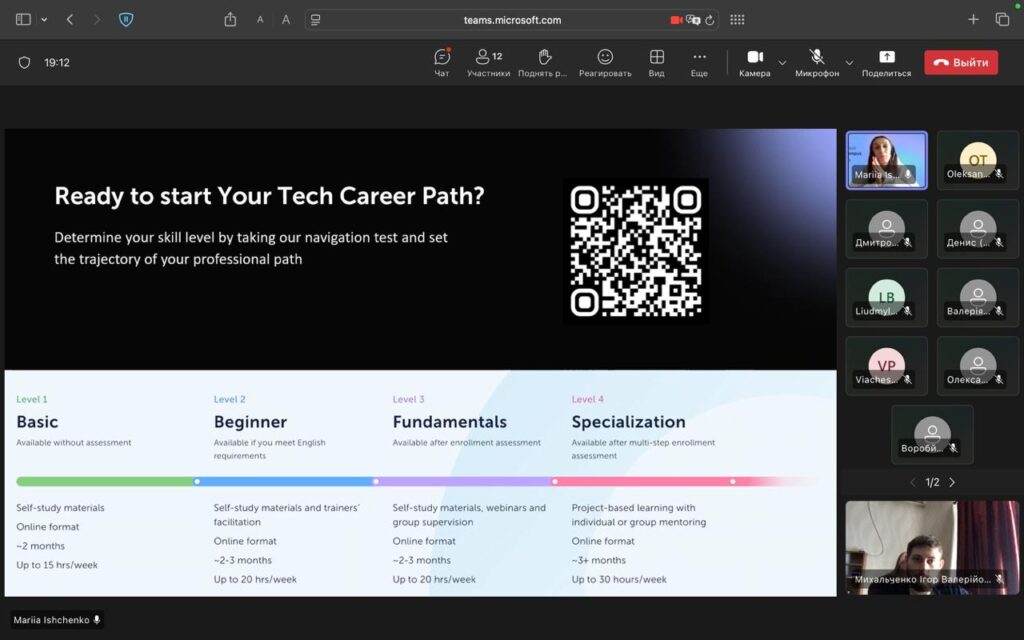
Task: Click the meeting shield icon beside the timer
Action: (24, 63)
